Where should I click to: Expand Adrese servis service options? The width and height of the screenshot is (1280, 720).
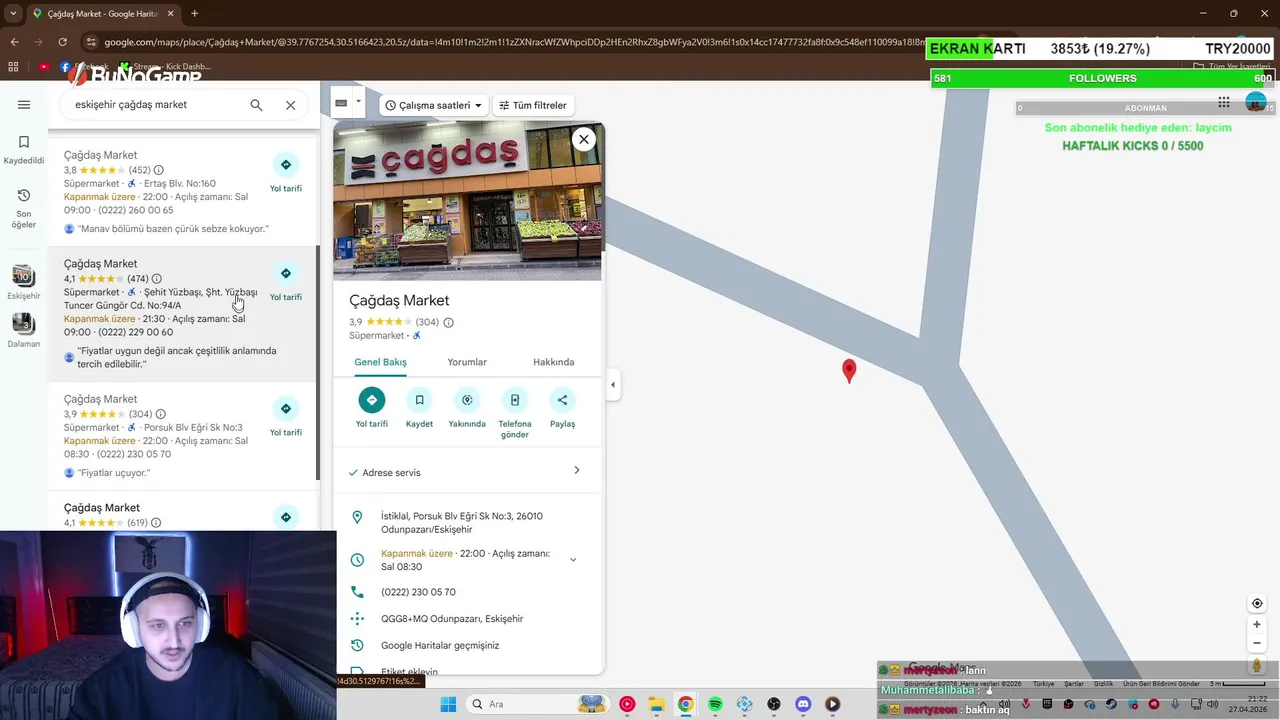[x=467, y=472]
